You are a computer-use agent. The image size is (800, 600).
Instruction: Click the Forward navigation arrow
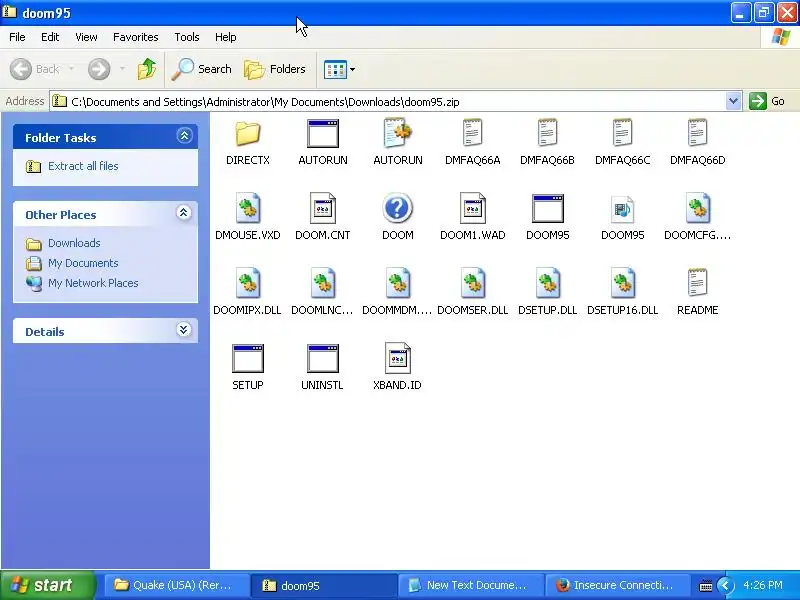click(99, 69)
